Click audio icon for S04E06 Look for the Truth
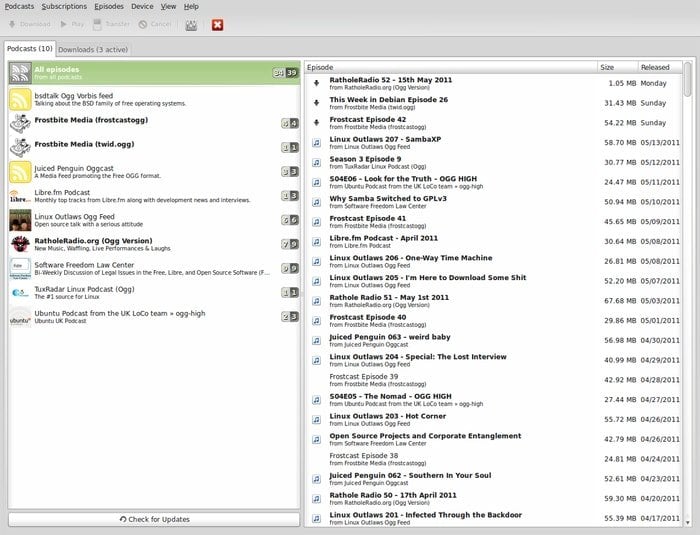The image size is (700, 535). [x=317, y=182]
